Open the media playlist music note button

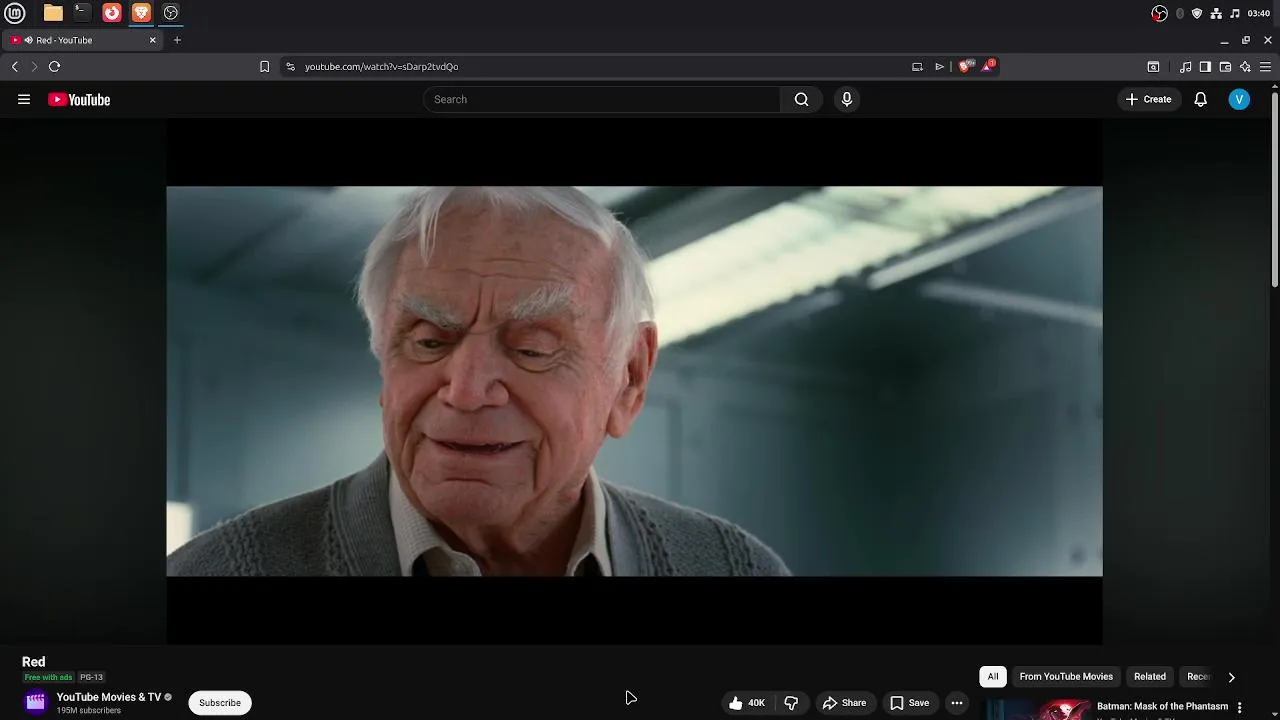coord(1186,66)
